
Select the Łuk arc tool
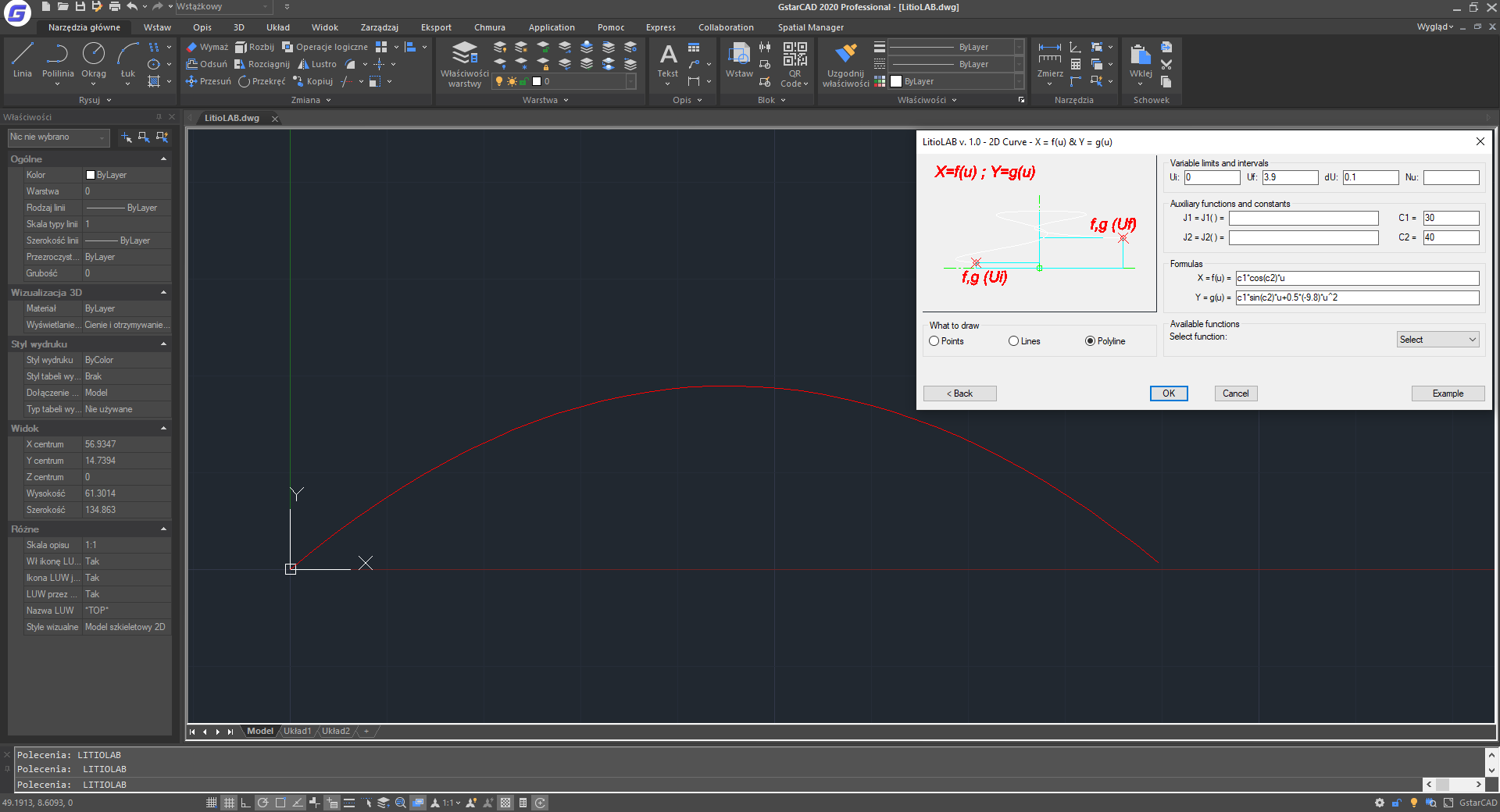tap(128, 60)
